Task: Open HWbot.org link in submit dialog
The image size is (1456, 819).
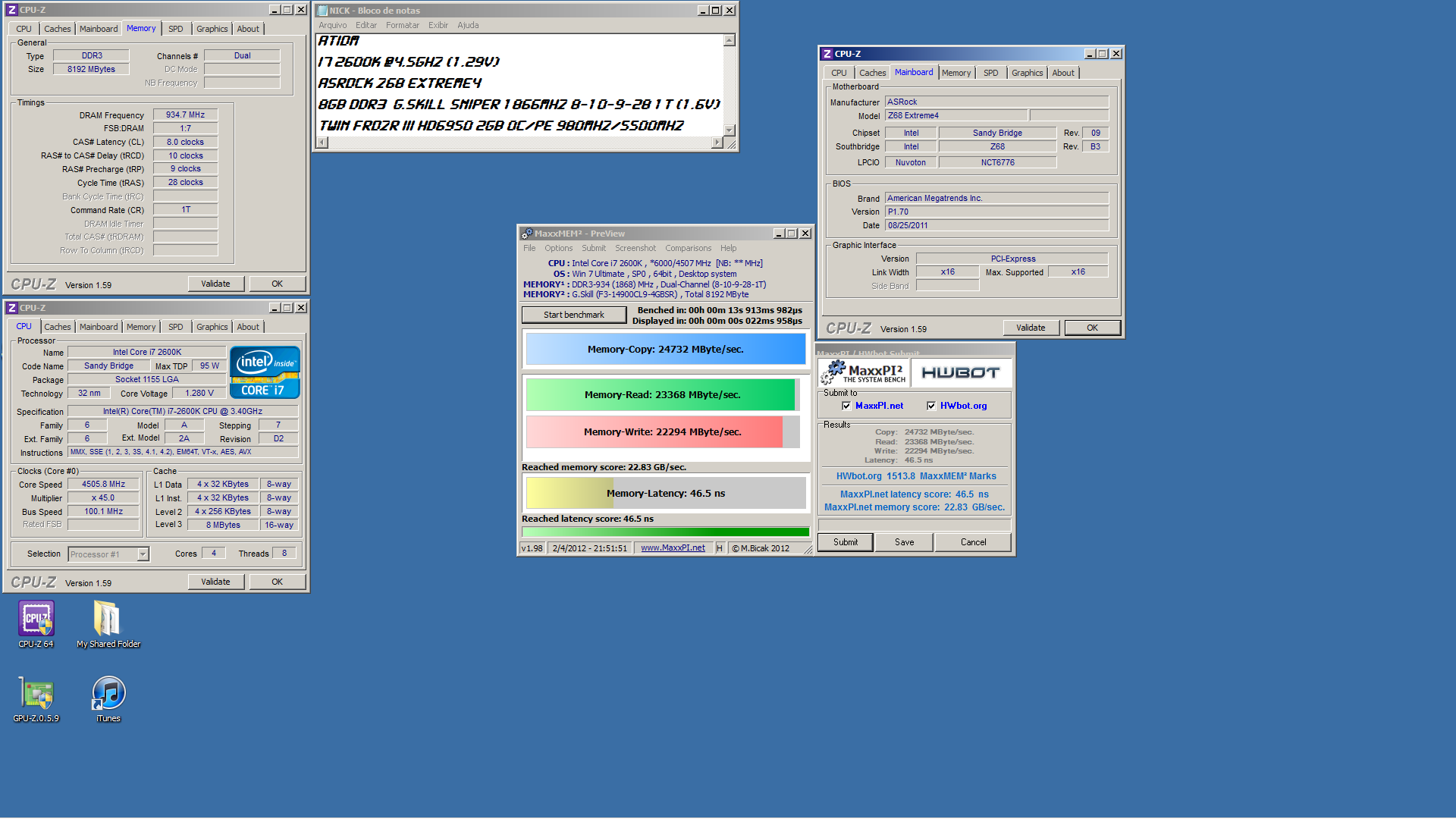Action: tap(963, 406)
